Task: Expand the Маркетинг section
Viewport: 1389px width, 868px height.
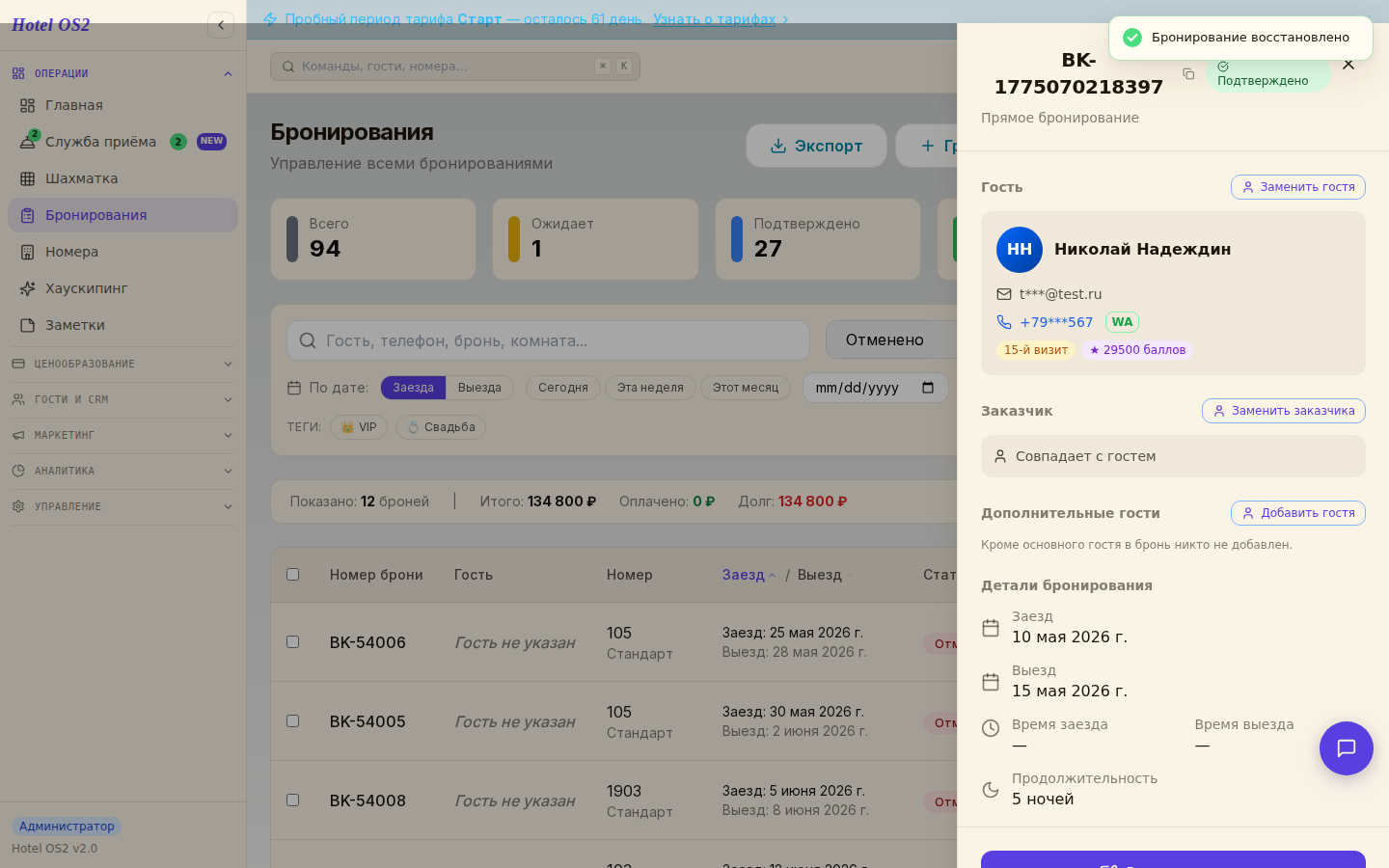Action: pyautogui.click(x=123, y=435)
